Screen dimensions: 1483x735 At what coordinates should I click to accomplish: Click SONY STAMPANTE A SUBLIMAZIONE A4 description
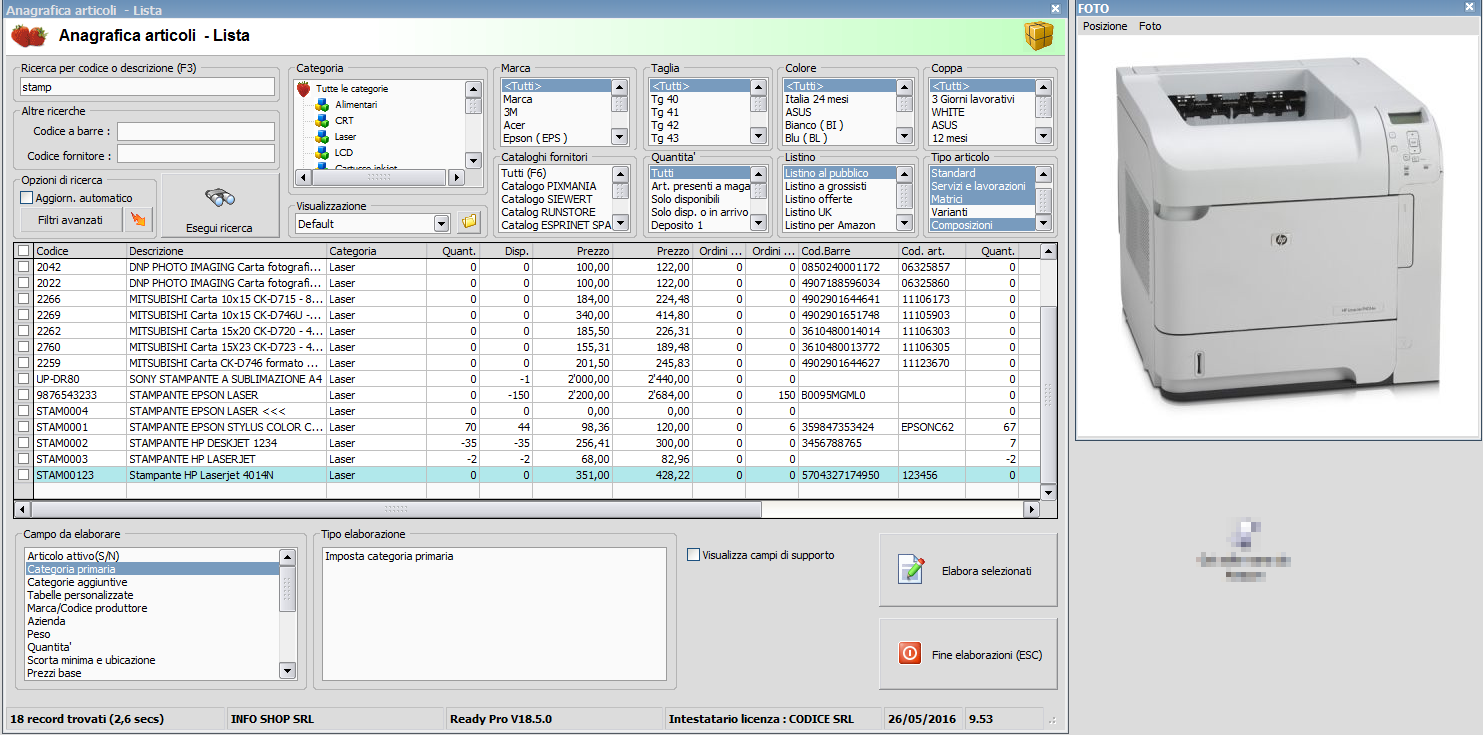click(225, 379)
